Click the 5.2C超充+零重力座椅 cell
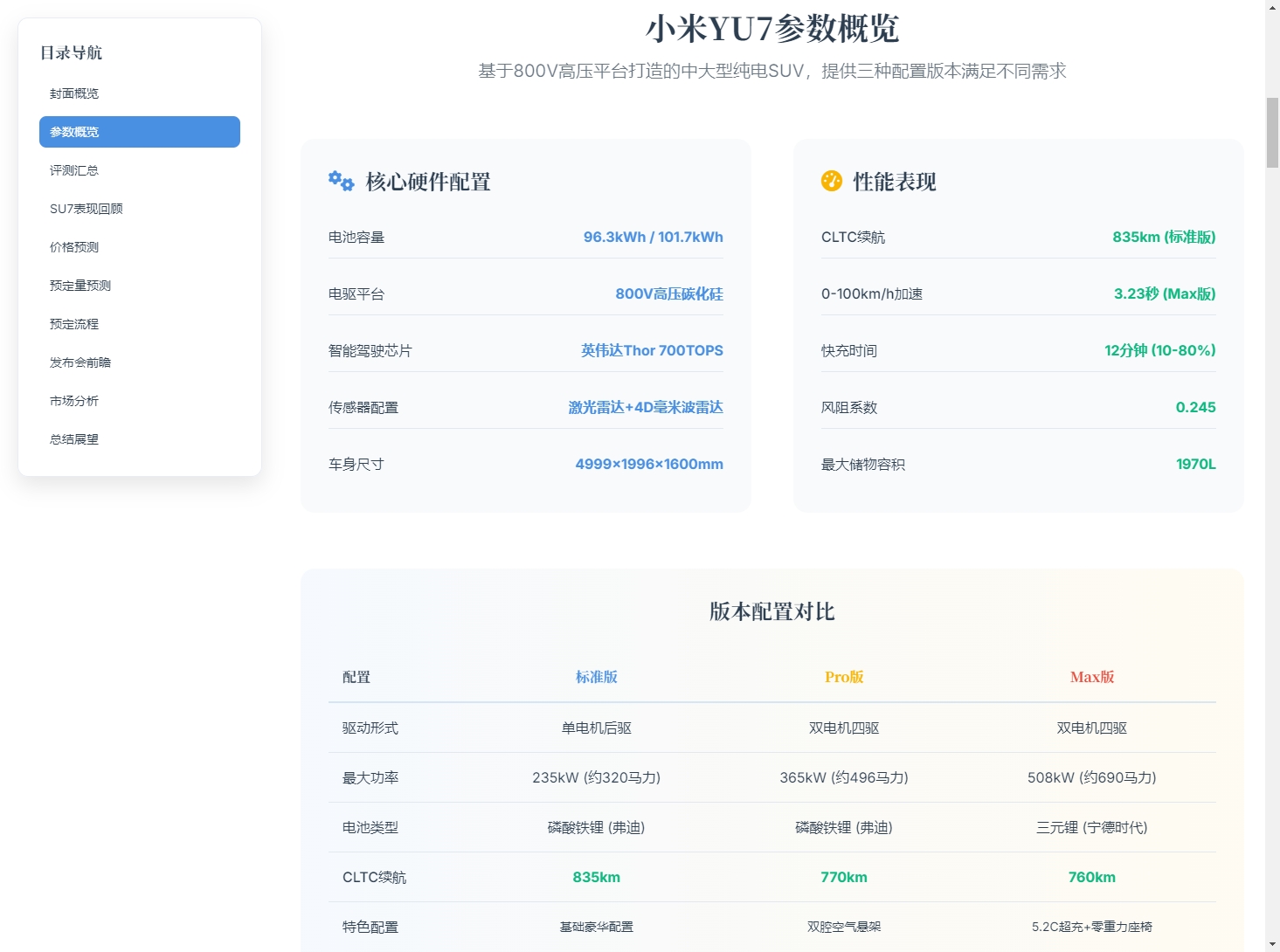 pyautogui.click(x=1092, y=927)
